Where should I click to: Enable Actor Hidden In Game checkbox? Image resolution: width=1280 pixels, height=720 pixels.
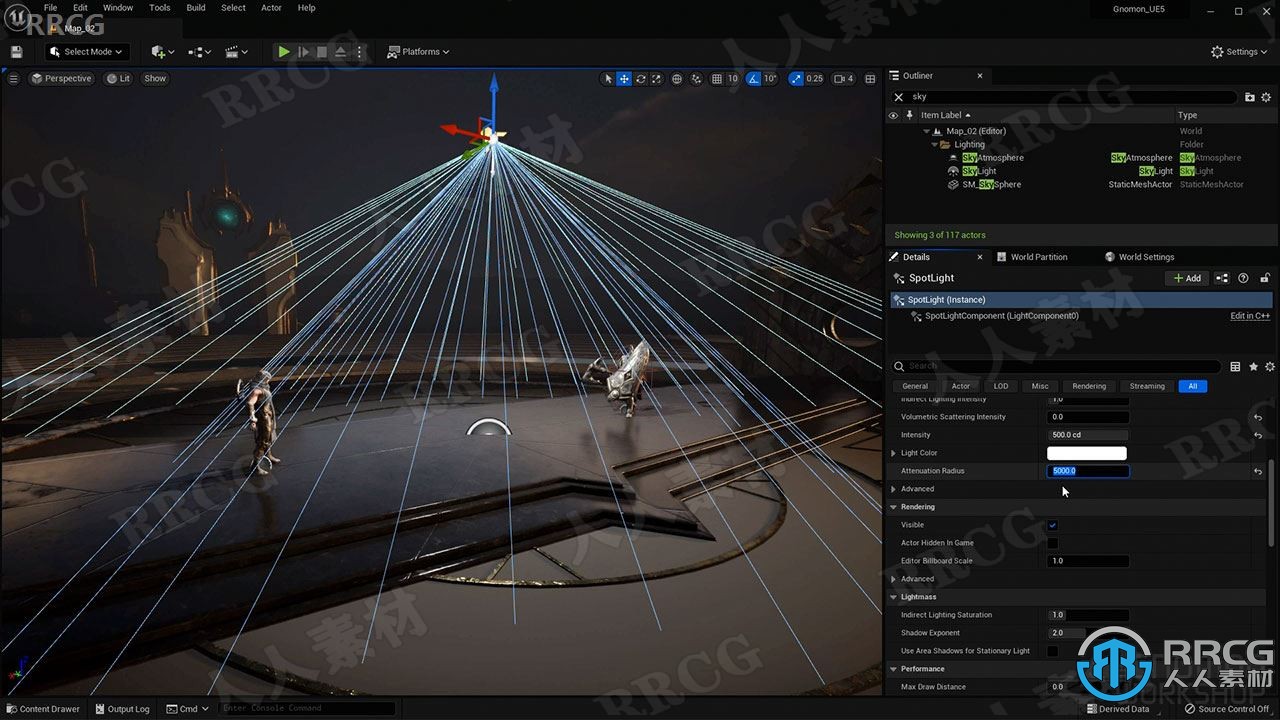point(1052,543)
